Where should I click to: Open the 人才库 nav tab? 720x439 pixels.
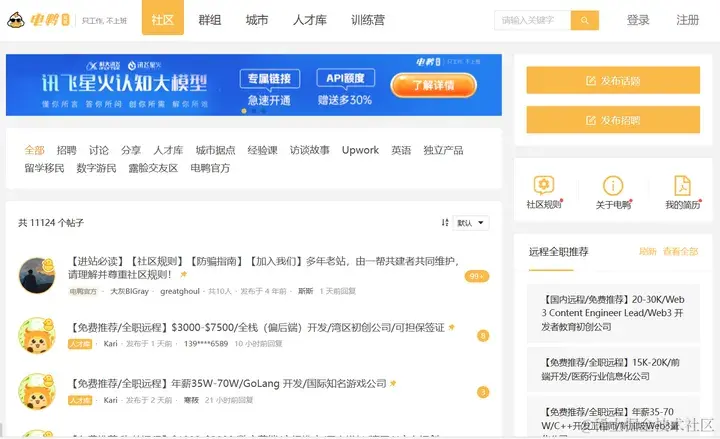[310, 20]
